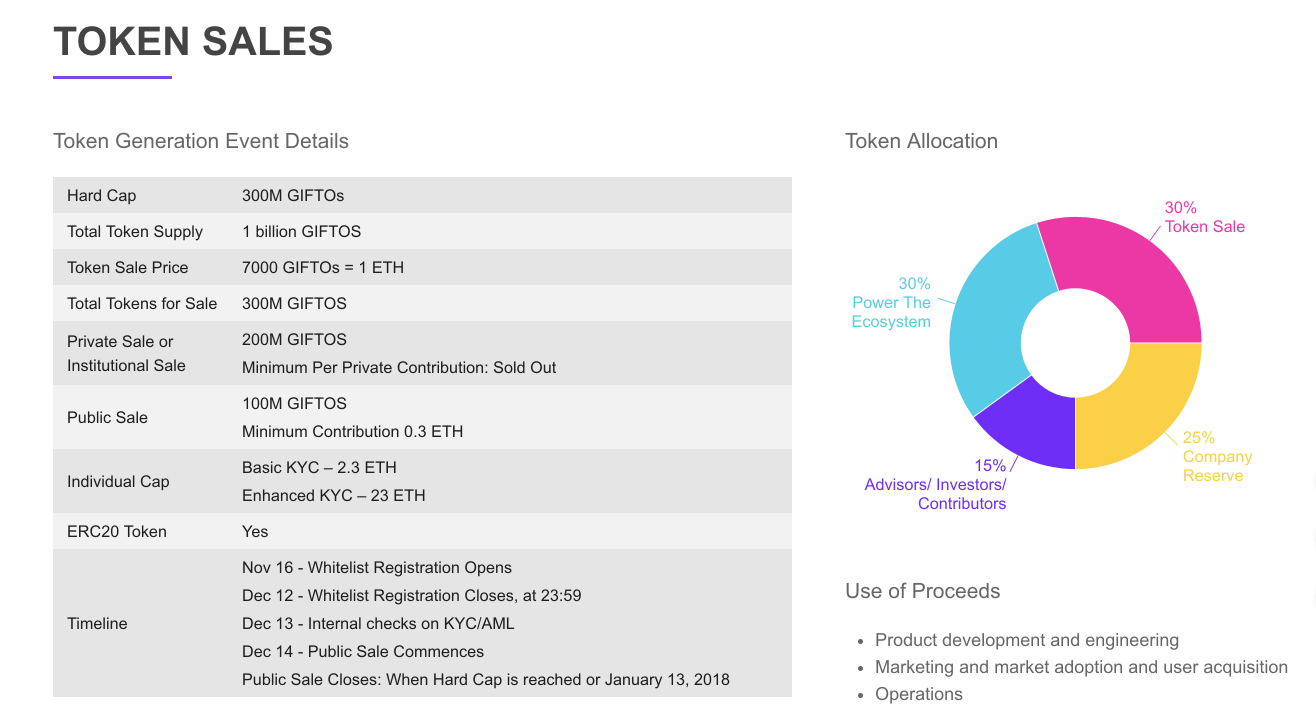
Task: Click the 30% Power The Ecosystem chart label
Action: pos(891,303)
